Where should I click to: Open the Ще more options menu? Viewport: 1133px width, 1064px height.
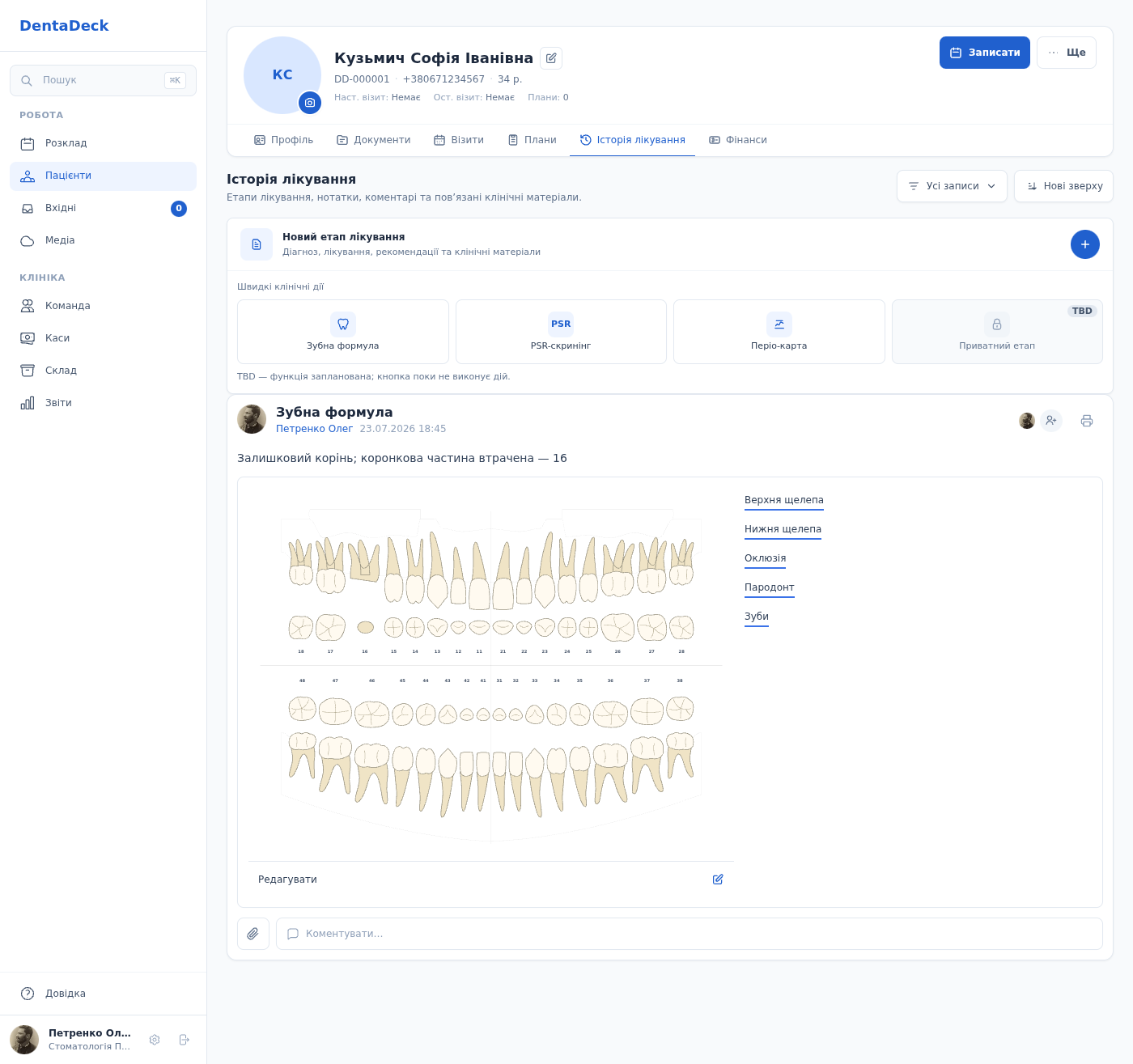1067,53
